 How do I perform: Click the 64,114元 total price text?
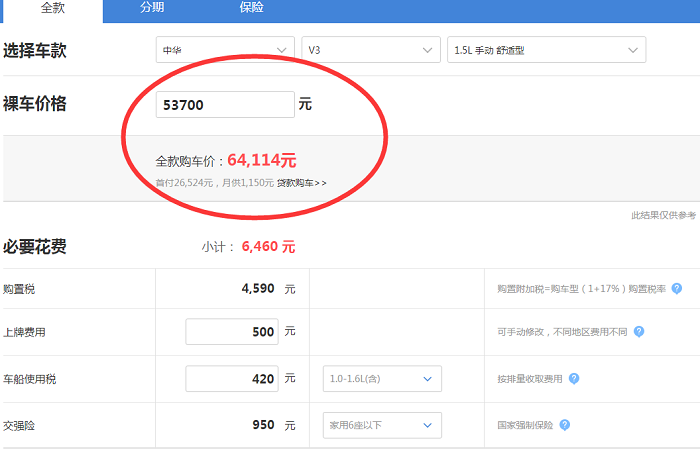click(x=262, y=160)
